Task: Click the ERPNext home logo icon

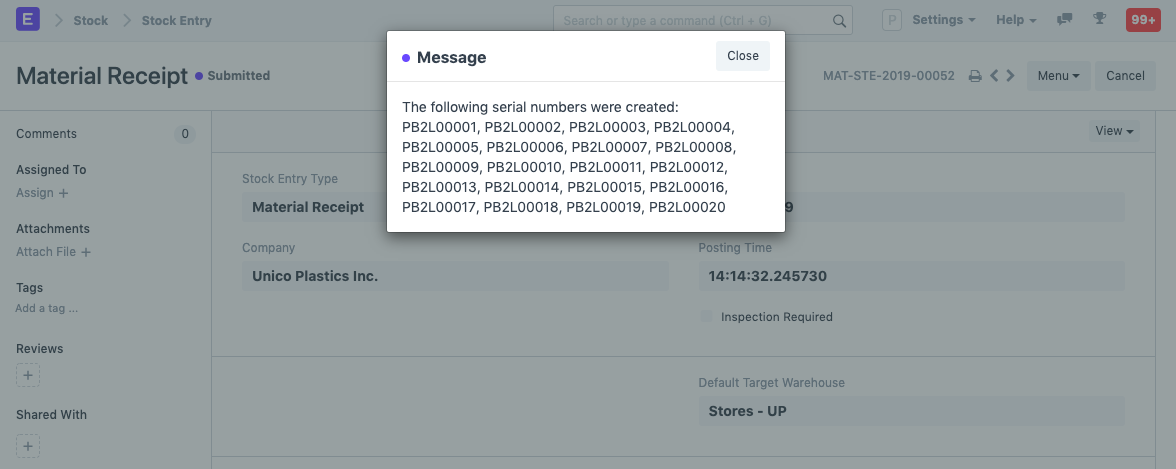Action: (28, 20)
